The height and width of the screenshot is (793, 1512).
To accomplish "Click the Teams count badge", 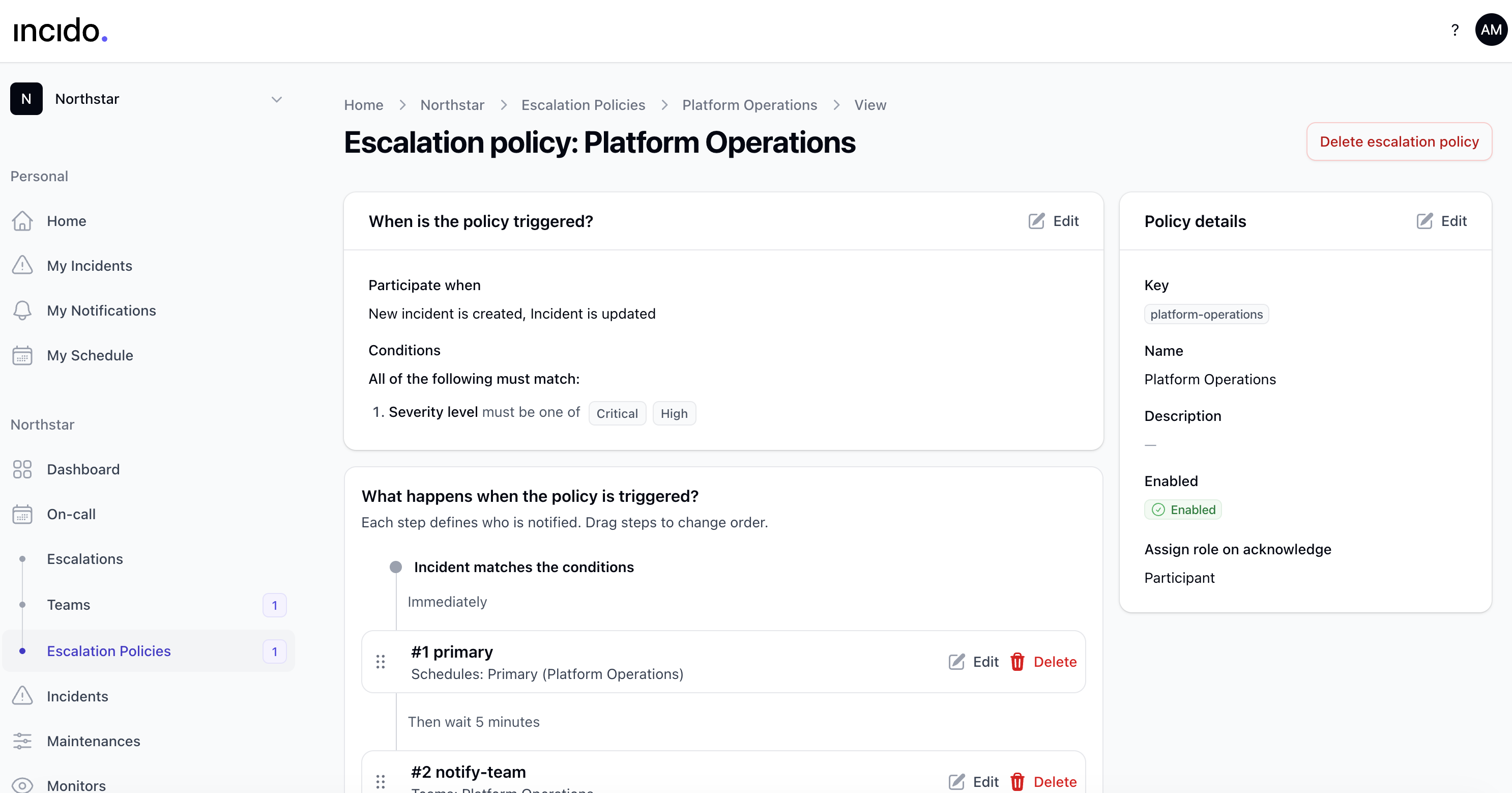I will (274, 605).
